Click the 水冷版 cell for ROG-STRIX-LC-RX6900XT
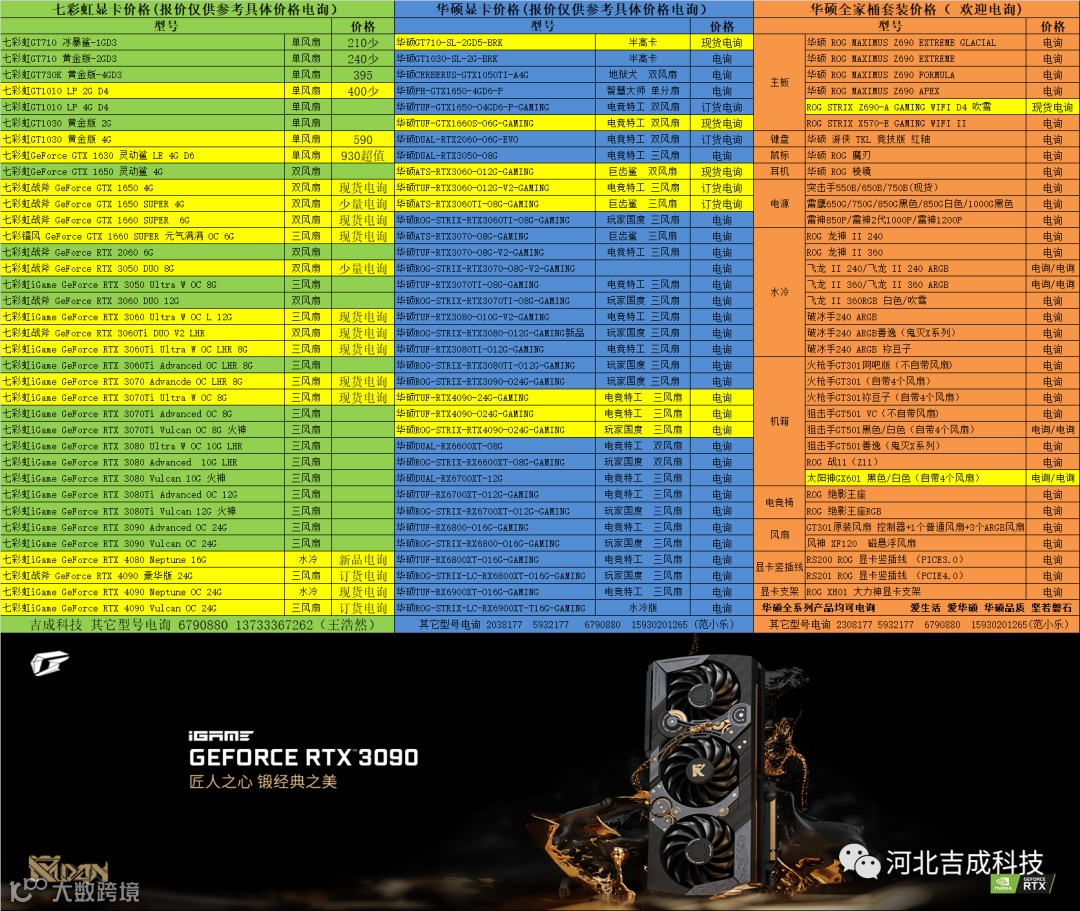Image resolution: width=1080 pixels, height=911 pixels. (x=643, y=608)
